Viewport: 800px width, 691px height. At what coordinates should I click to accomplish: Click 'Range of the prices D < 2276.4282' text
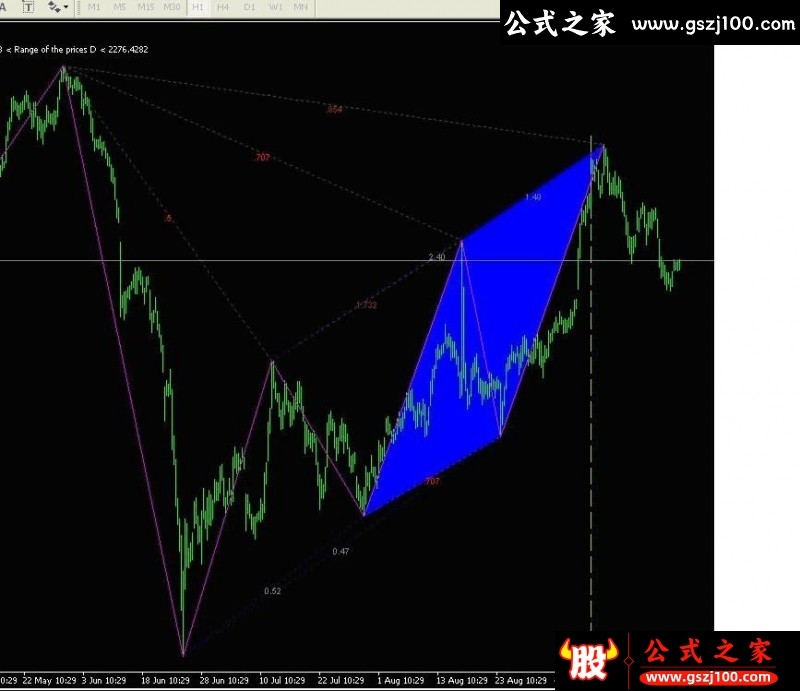81,50
